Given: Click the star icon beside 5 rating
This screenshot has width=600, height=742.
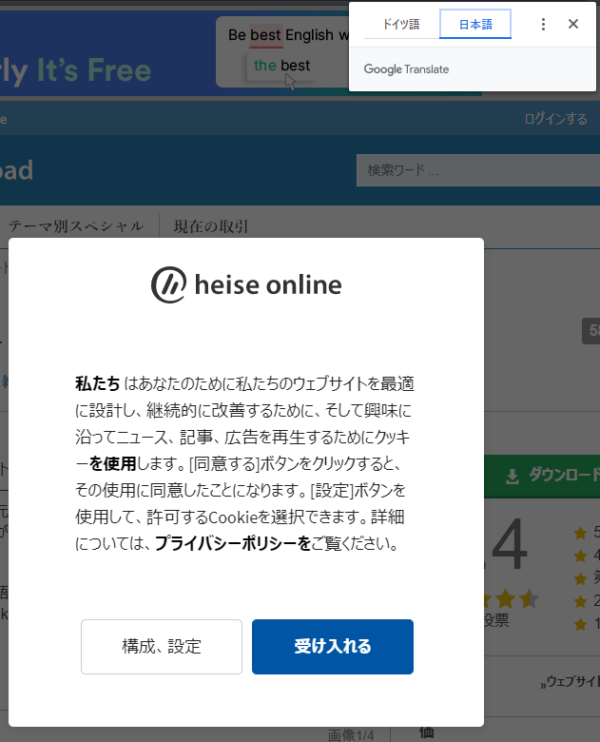Looking at the screenshot, I should (580, 532).
